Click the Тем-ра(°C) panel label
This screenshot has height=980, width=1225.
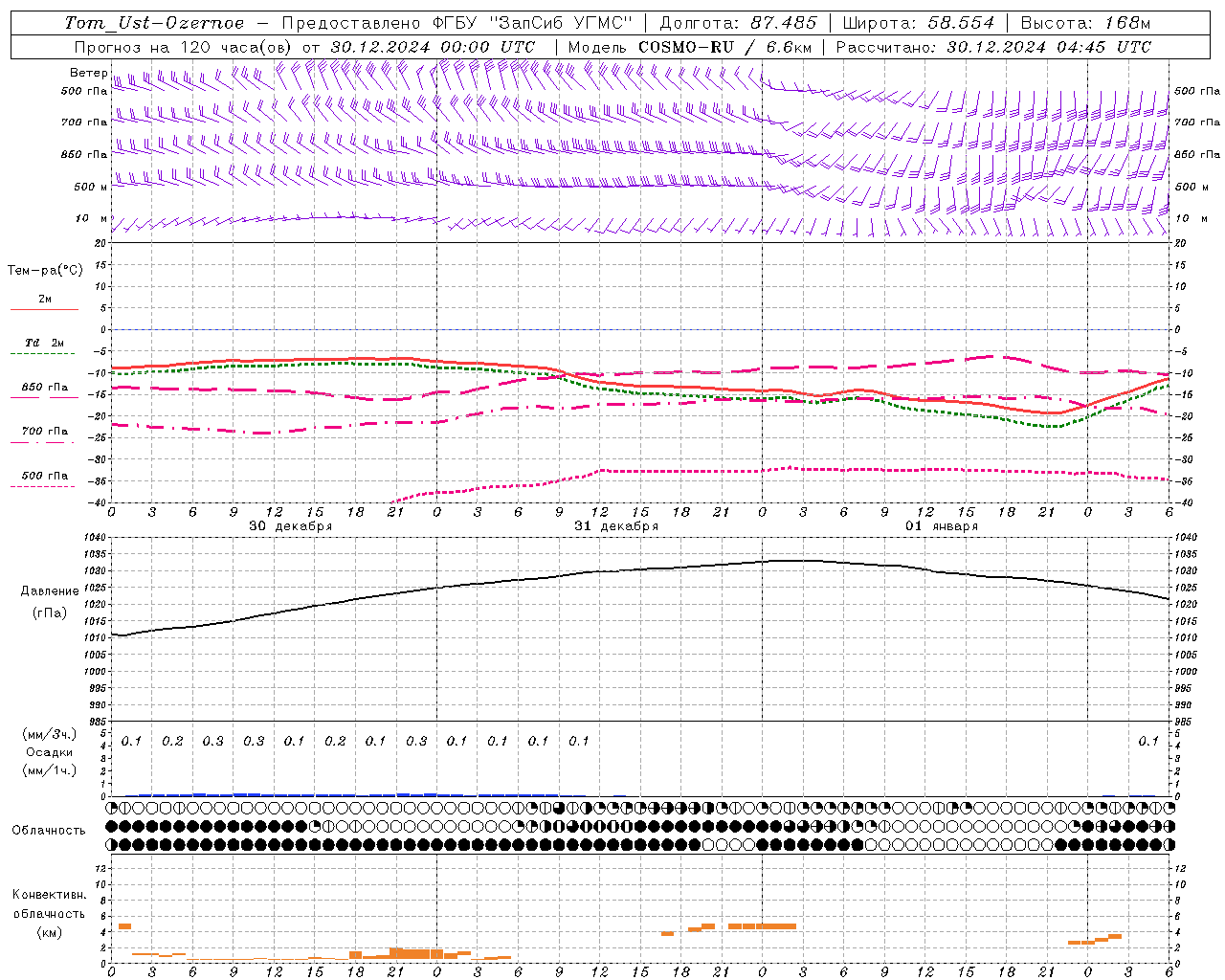click(x=45, y=271)
